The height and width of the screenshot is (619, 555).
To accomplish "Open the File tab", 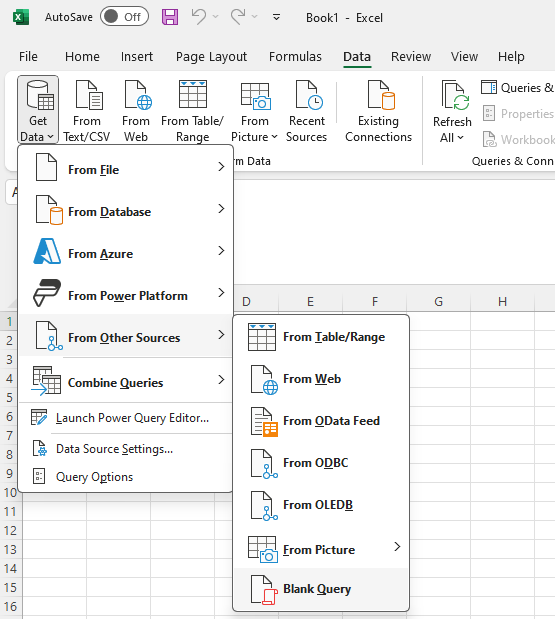I will (x=28, y=57).
